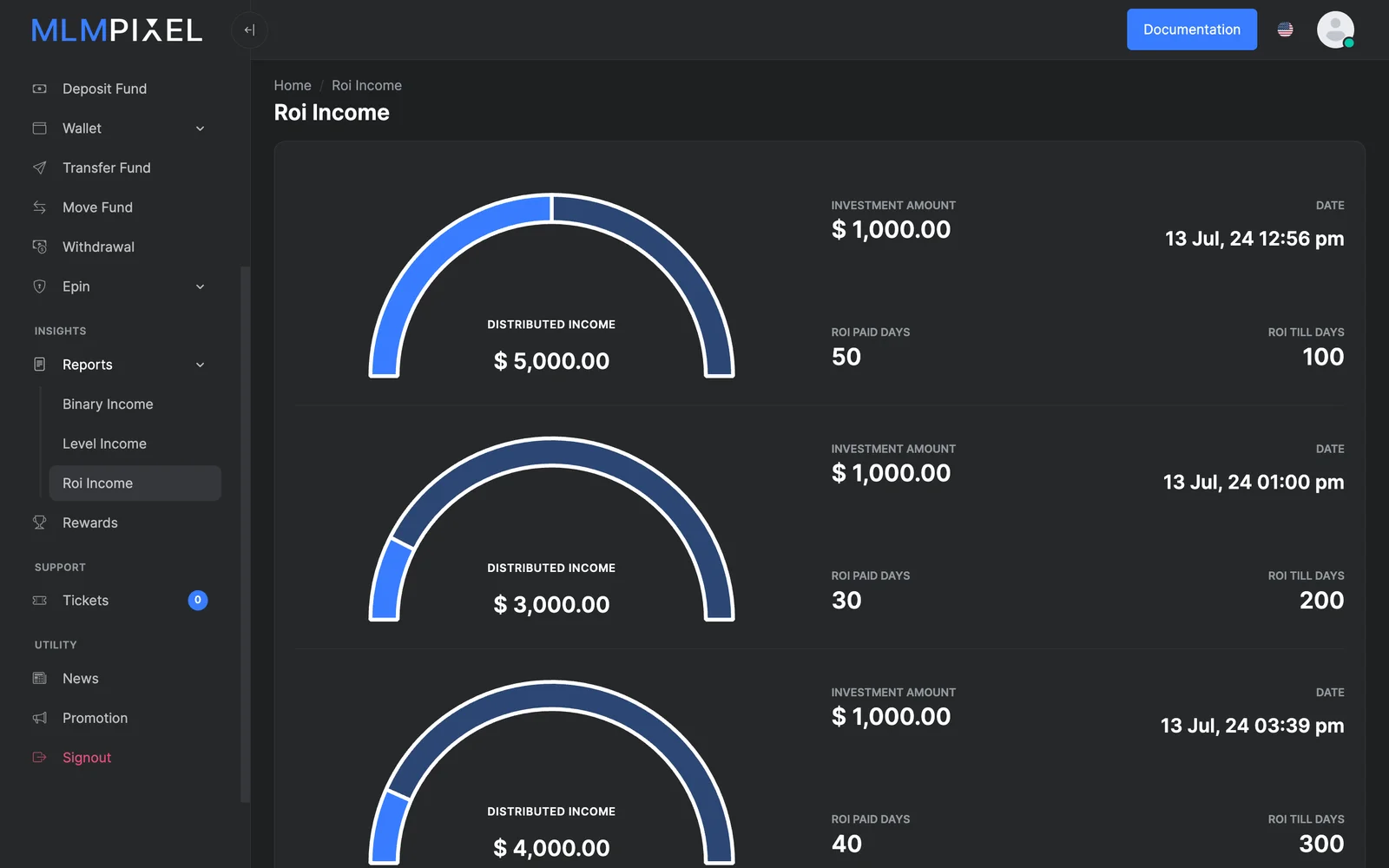Click ROI paid days value 50
This screenshot has width=1389, height=868.
point(846,357)
